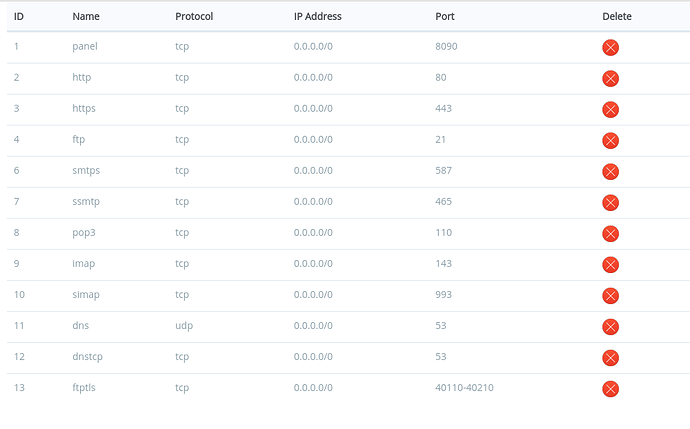Click the Name column header

(x=86, y=16)
